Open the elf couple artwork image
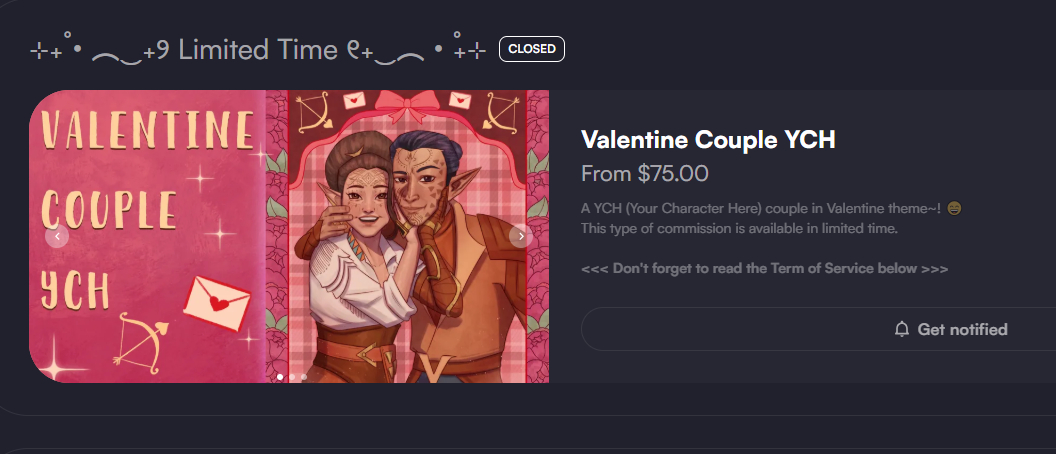1056x454 pixels. tap(407, 236)
